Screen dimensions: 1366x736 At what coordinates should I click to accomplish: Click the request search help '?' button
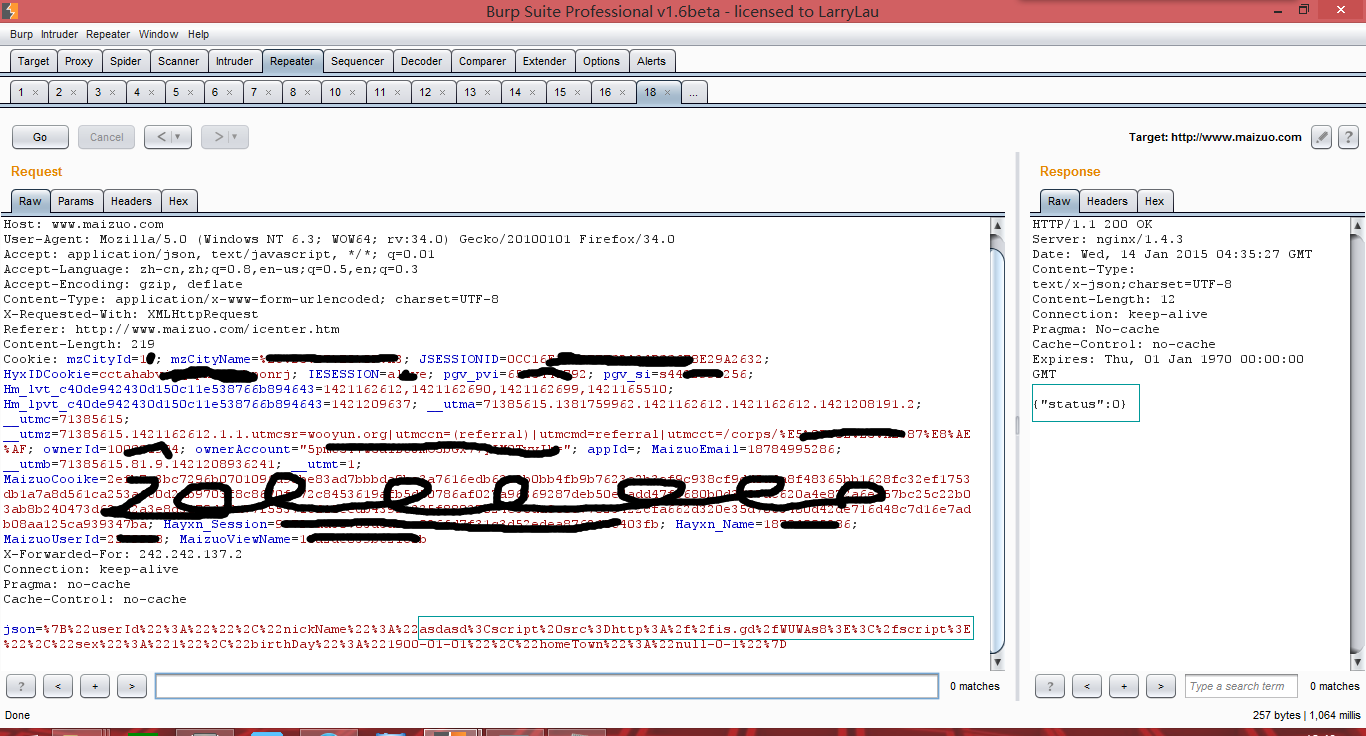pos(21,685)
